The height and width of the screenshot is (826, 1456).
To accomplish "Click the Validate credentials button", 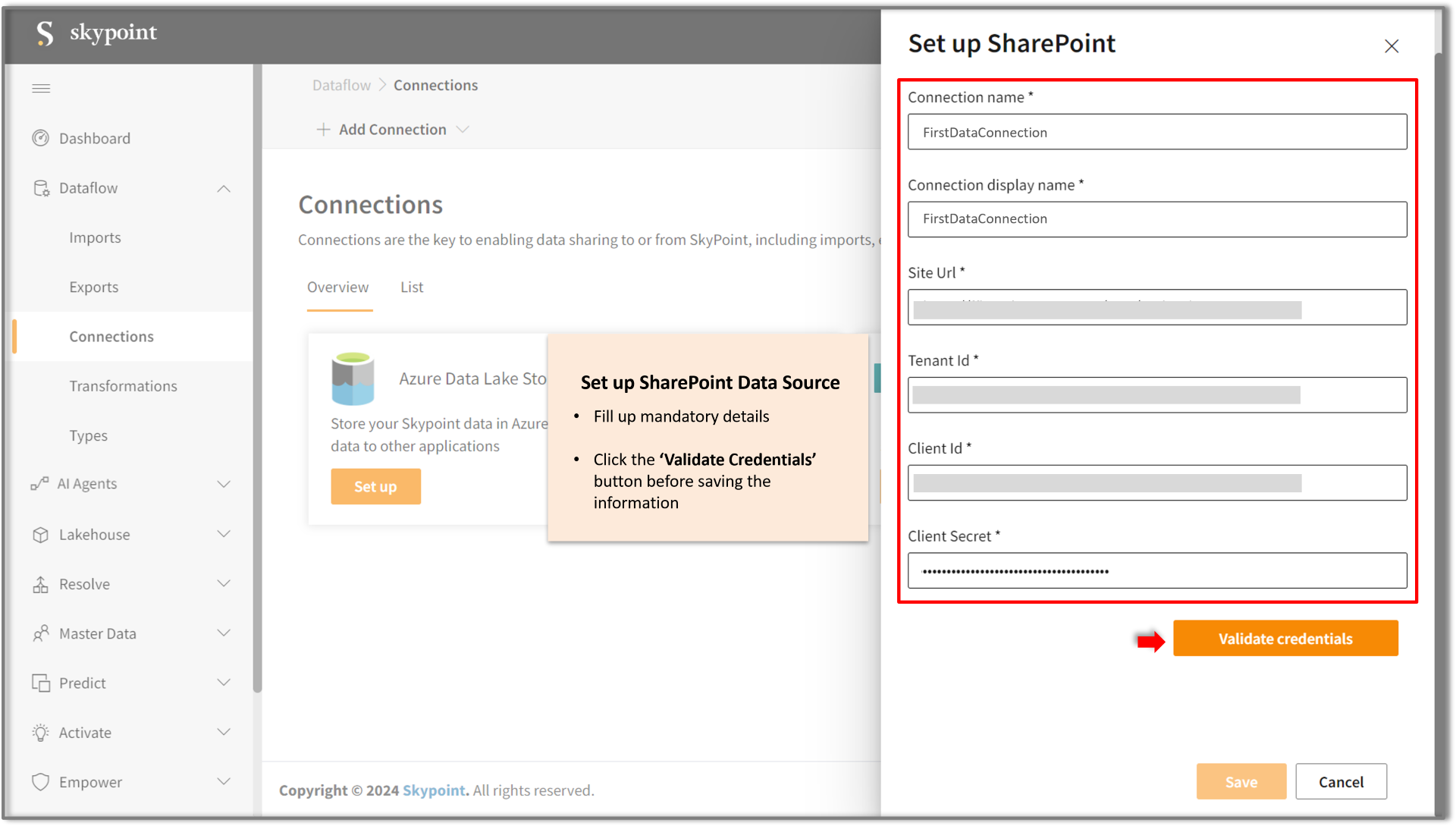I will click(x=1285, y=638).
